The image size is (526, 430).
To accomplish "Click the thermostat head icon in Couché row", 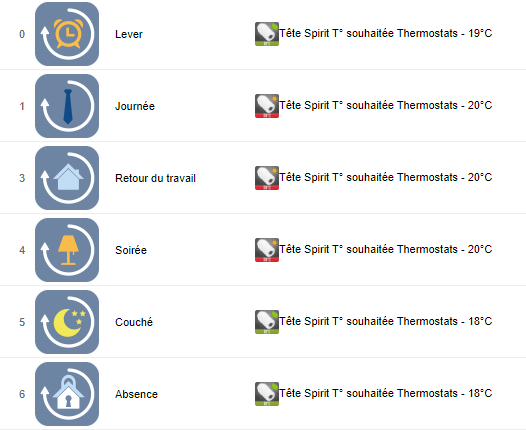I will (267, 322).
